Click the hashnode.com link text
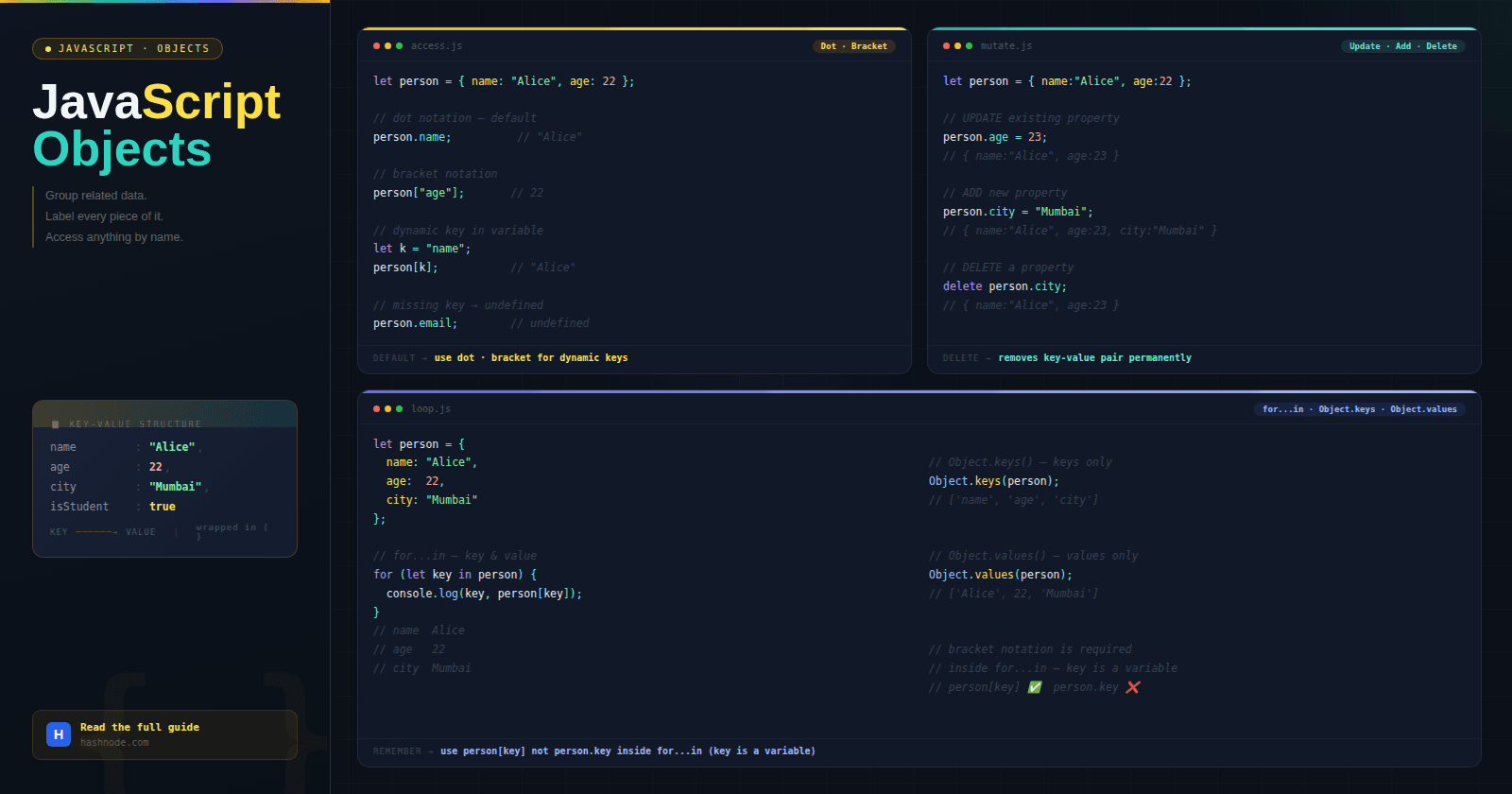Image resolution: width=1512 pixels, height=794 pixels. tap(114, 743)
